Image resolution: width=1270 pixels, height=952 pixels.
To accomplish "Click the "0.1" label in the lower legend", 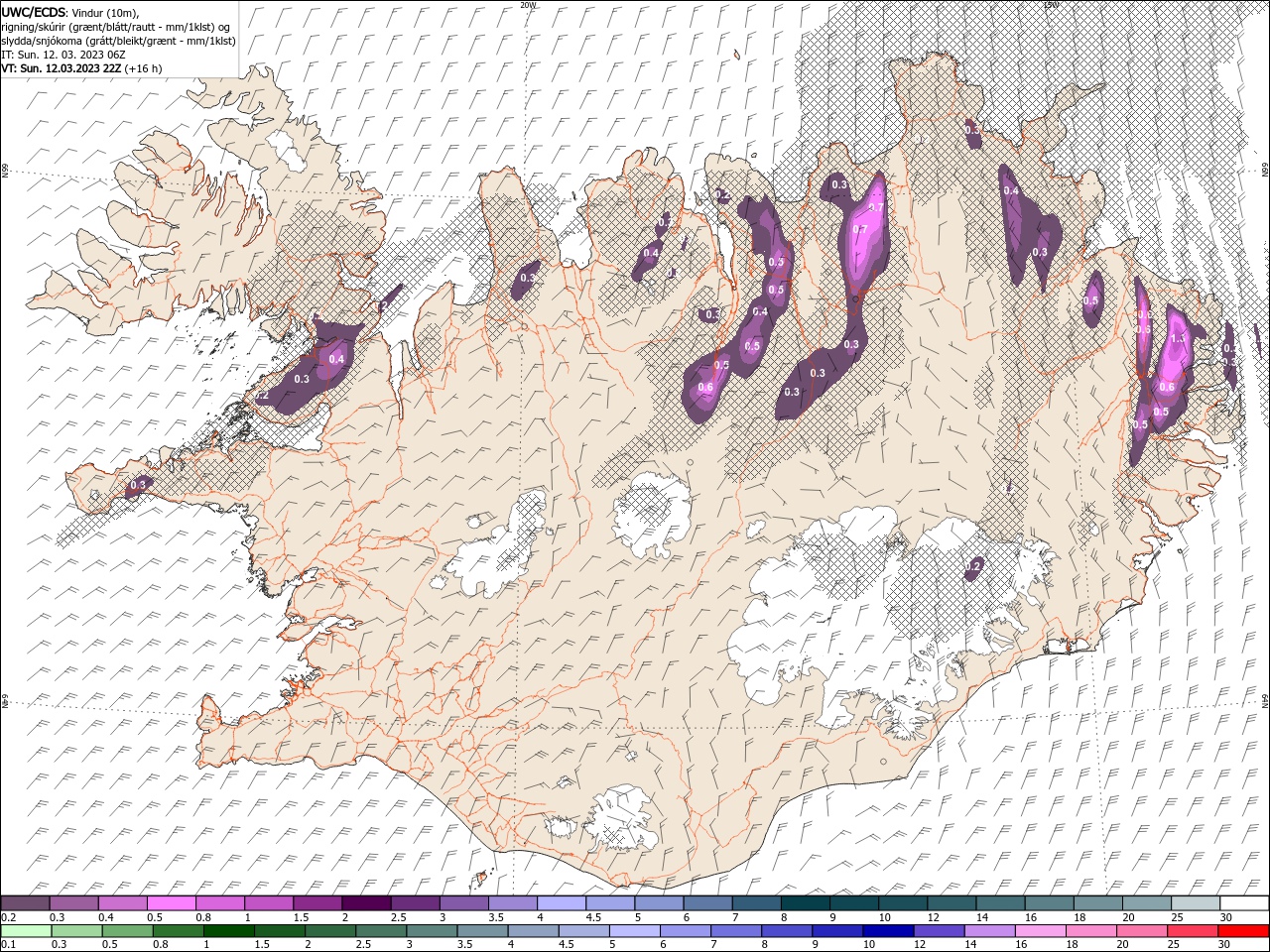I will [x=8, y=945].
